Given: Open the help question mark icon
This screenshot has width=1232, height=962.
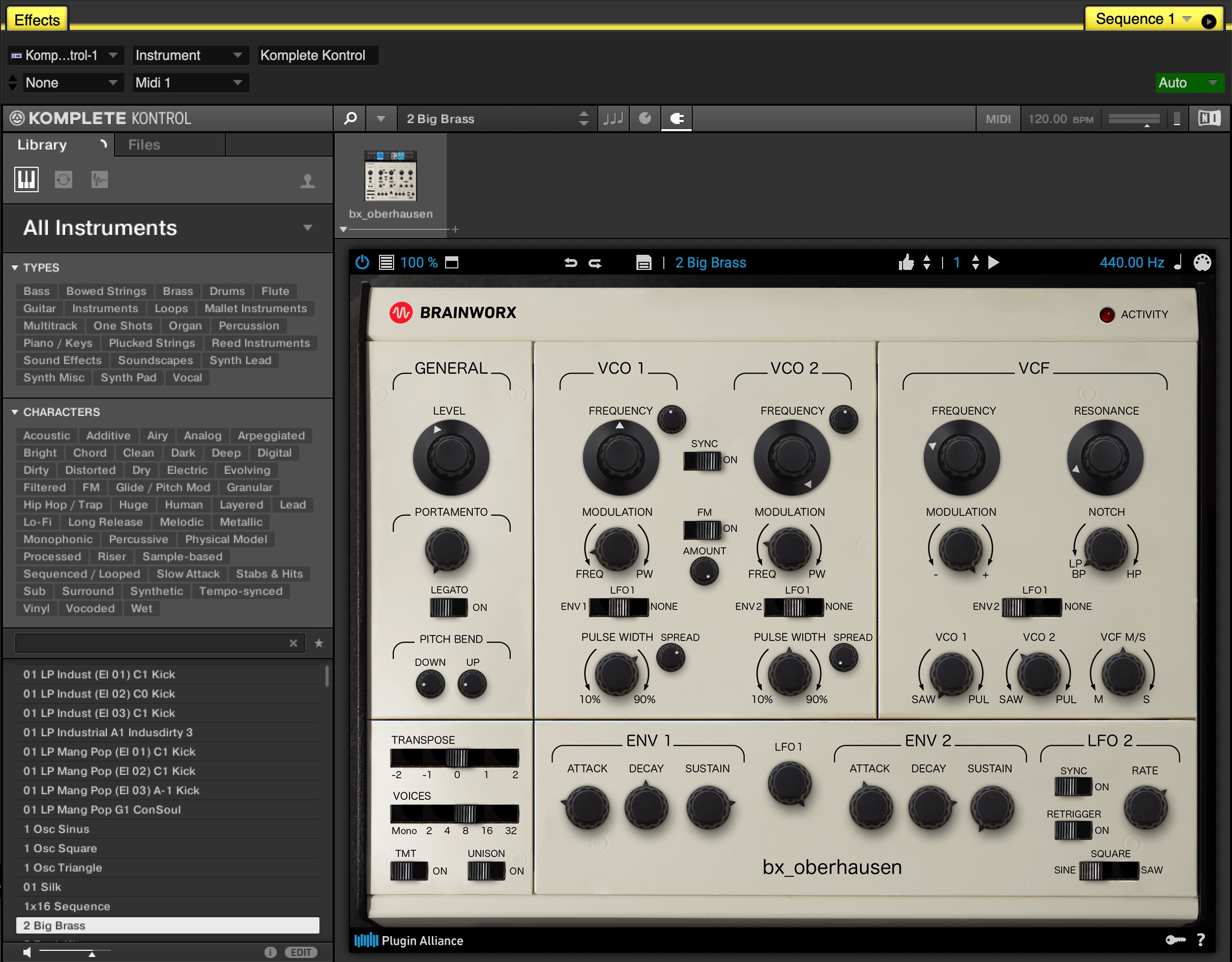Looking at the screenshot, I should tap(1201, 940).
